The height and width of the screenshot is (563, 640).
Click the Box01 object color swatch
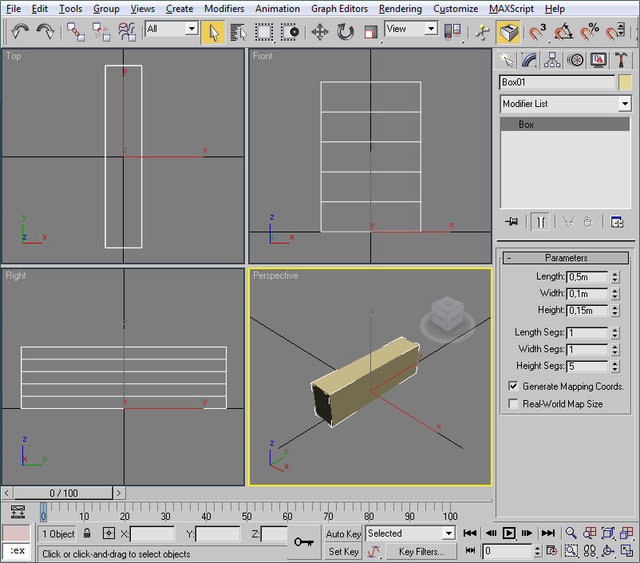tap(625, 82)
